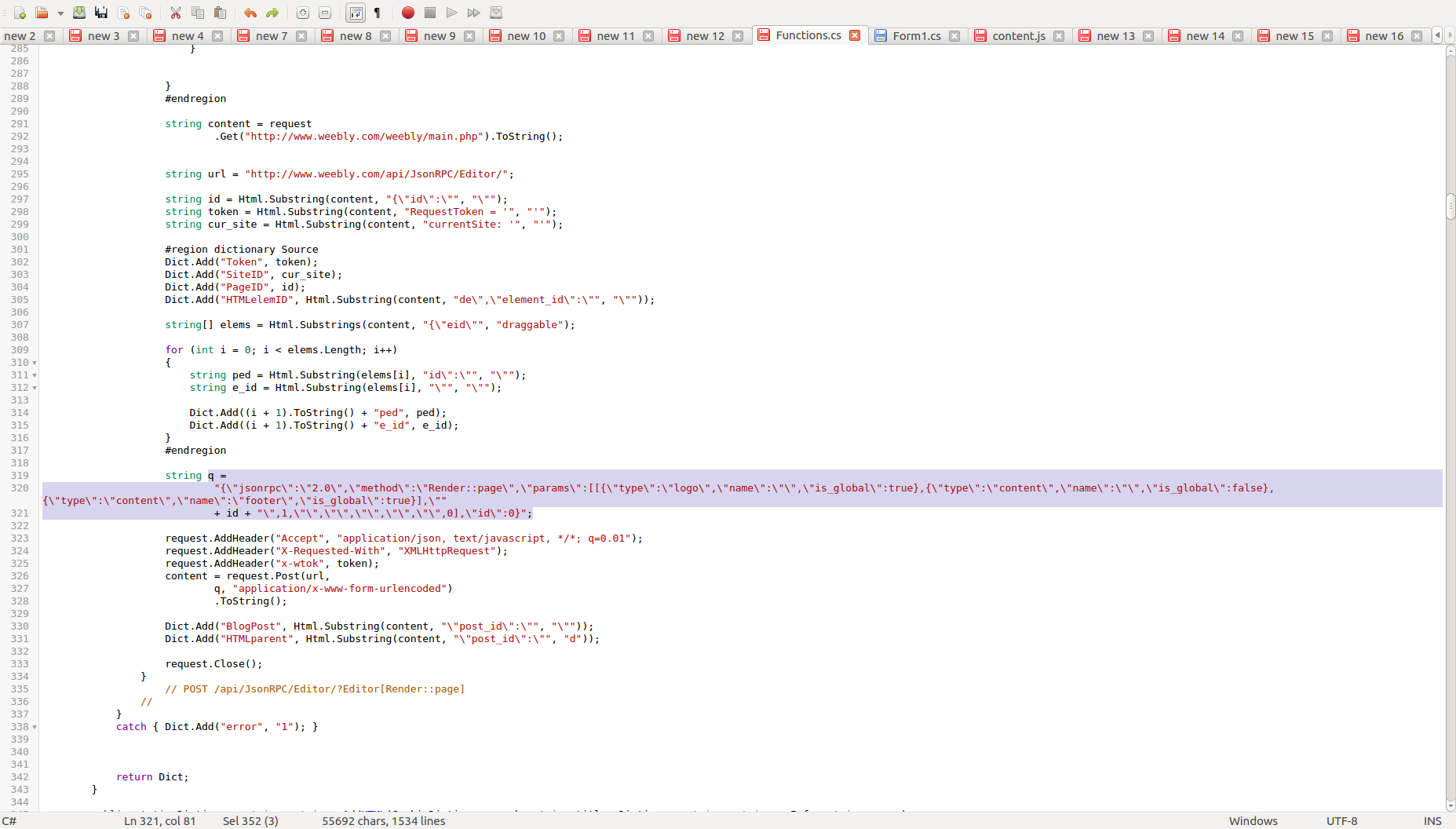Click the weebly JsonRPC Editor url string
1456x829 pixels.
[377, 174]
